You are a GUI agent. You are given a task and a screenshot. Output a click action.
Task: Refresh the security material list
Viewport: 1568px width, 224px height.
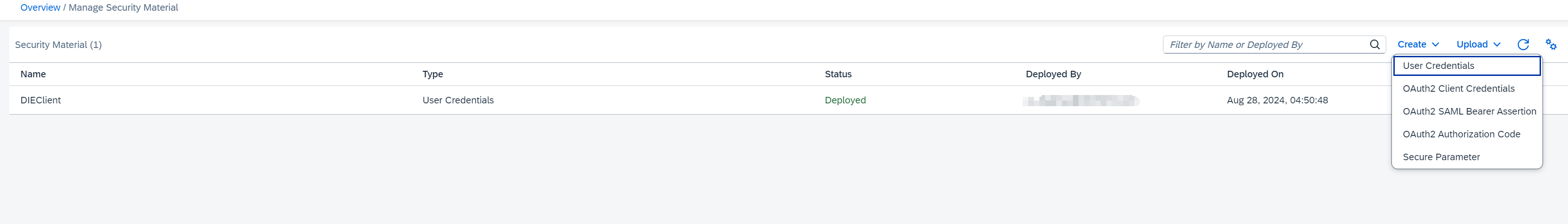(x=1523, y=44)
